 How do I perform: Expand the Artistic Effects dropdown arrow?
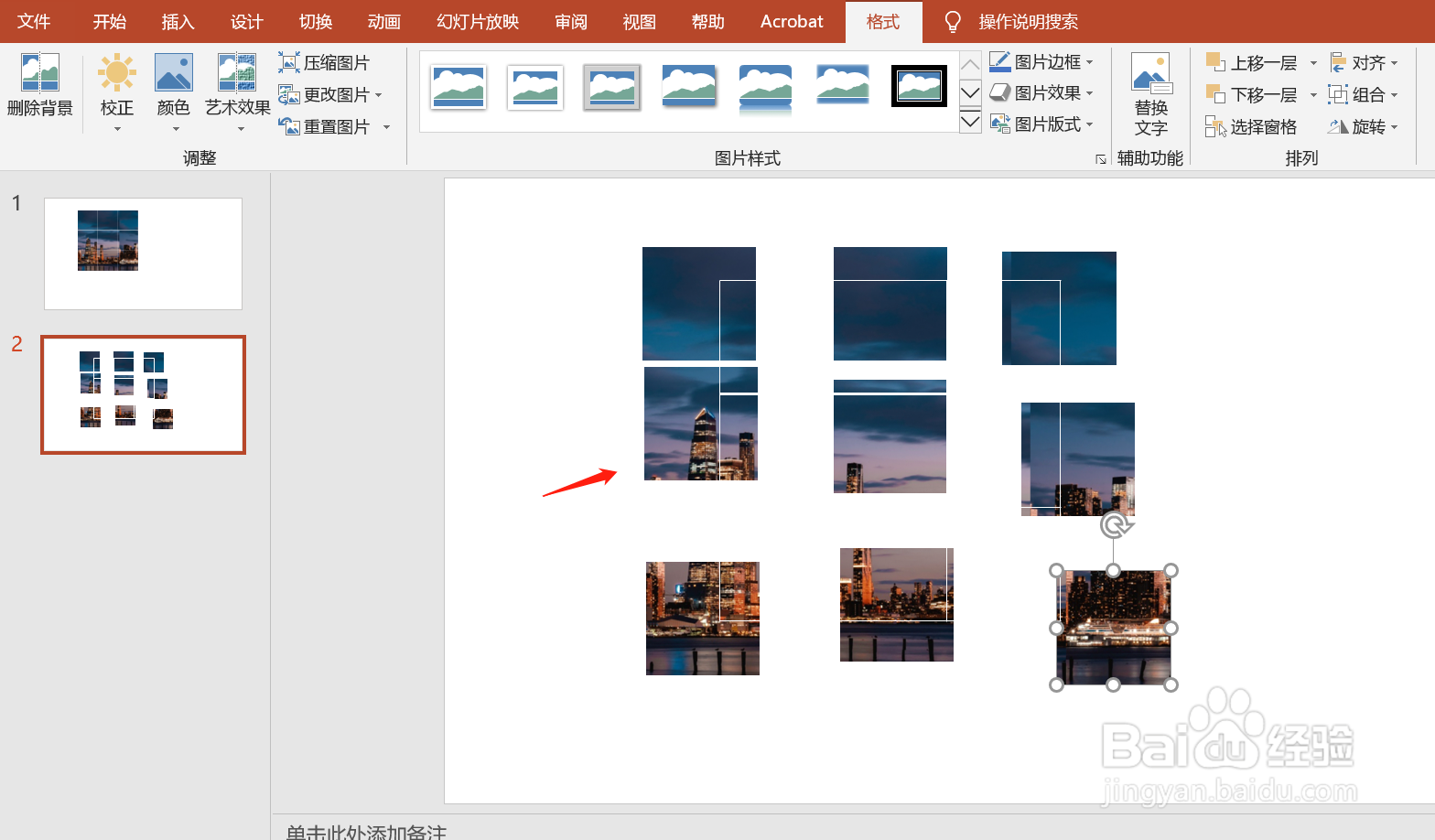tap(241, 129)
